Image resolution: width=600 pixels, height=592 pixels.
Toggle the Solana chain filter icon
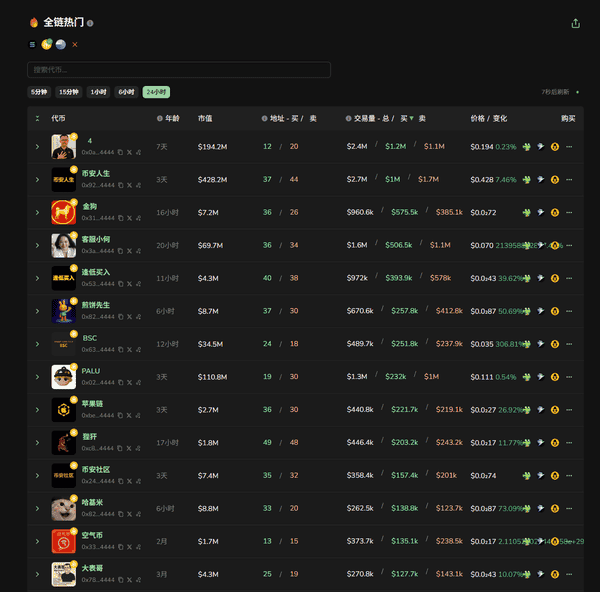[x=32, y=44]
